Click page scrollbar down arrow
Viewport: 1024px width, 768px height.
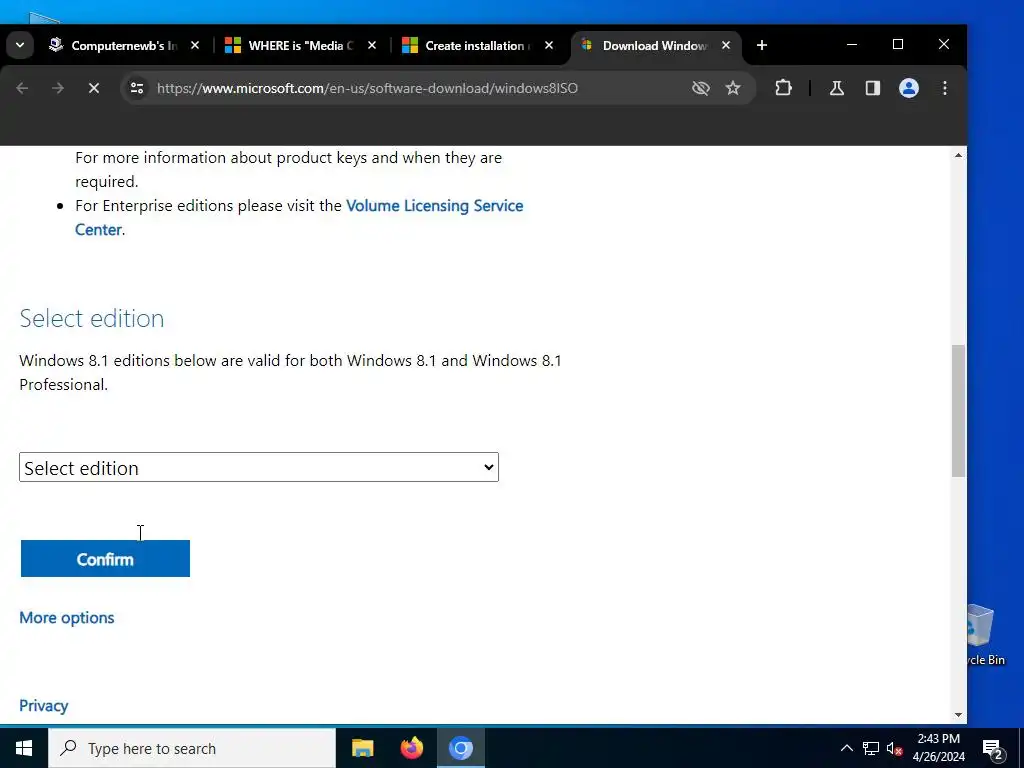tap(958, 714)
